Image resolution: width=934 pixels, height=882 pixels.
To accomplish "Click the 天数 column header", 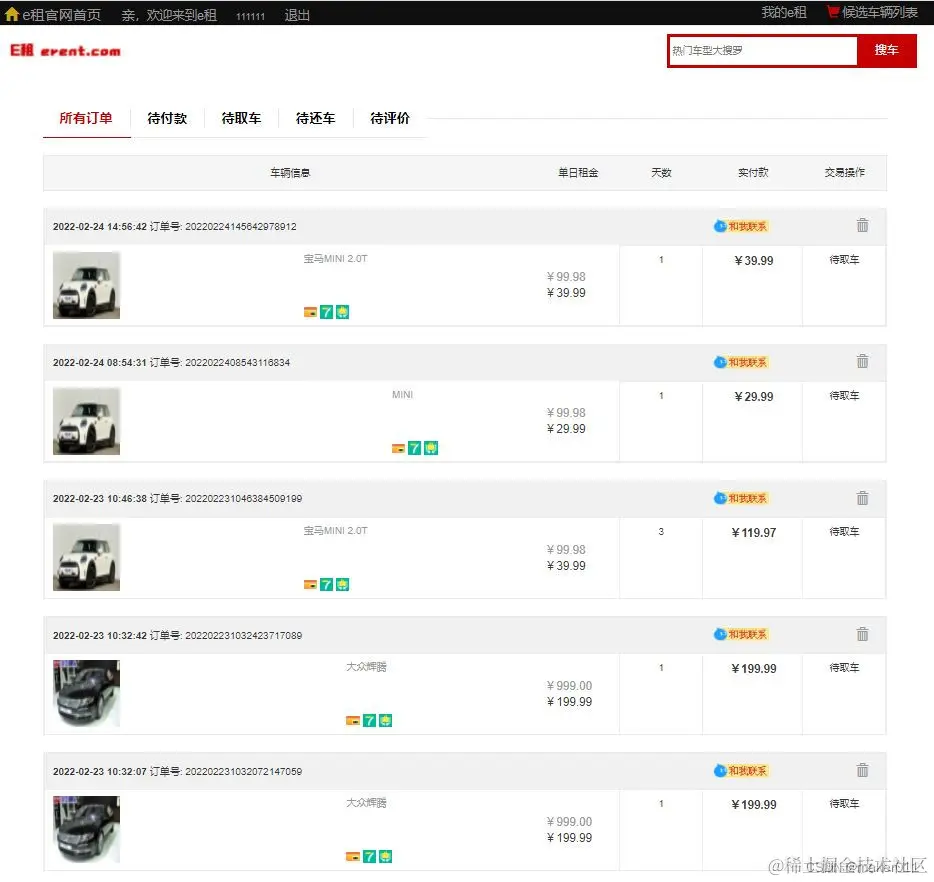I will (661, 173).
